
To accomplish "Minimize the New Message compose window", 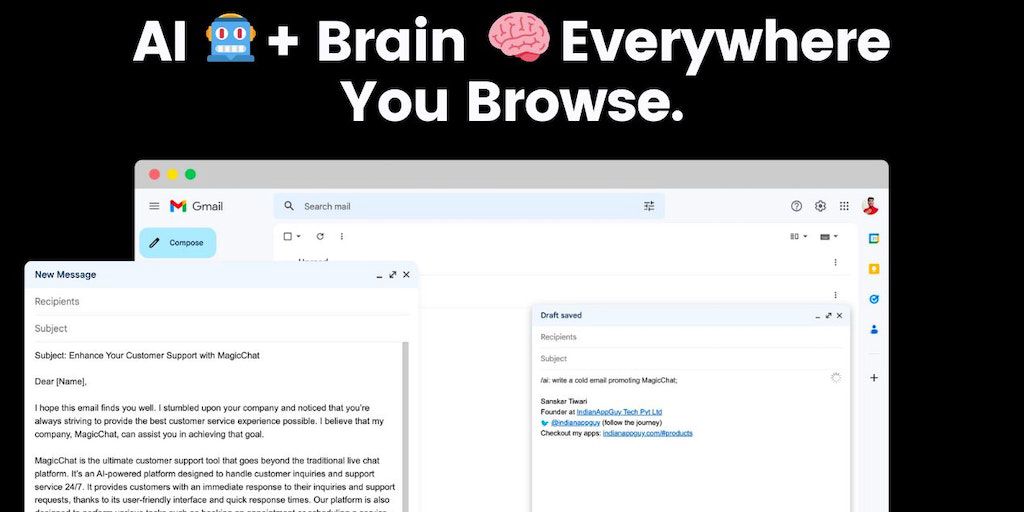I will pos(379,276).
